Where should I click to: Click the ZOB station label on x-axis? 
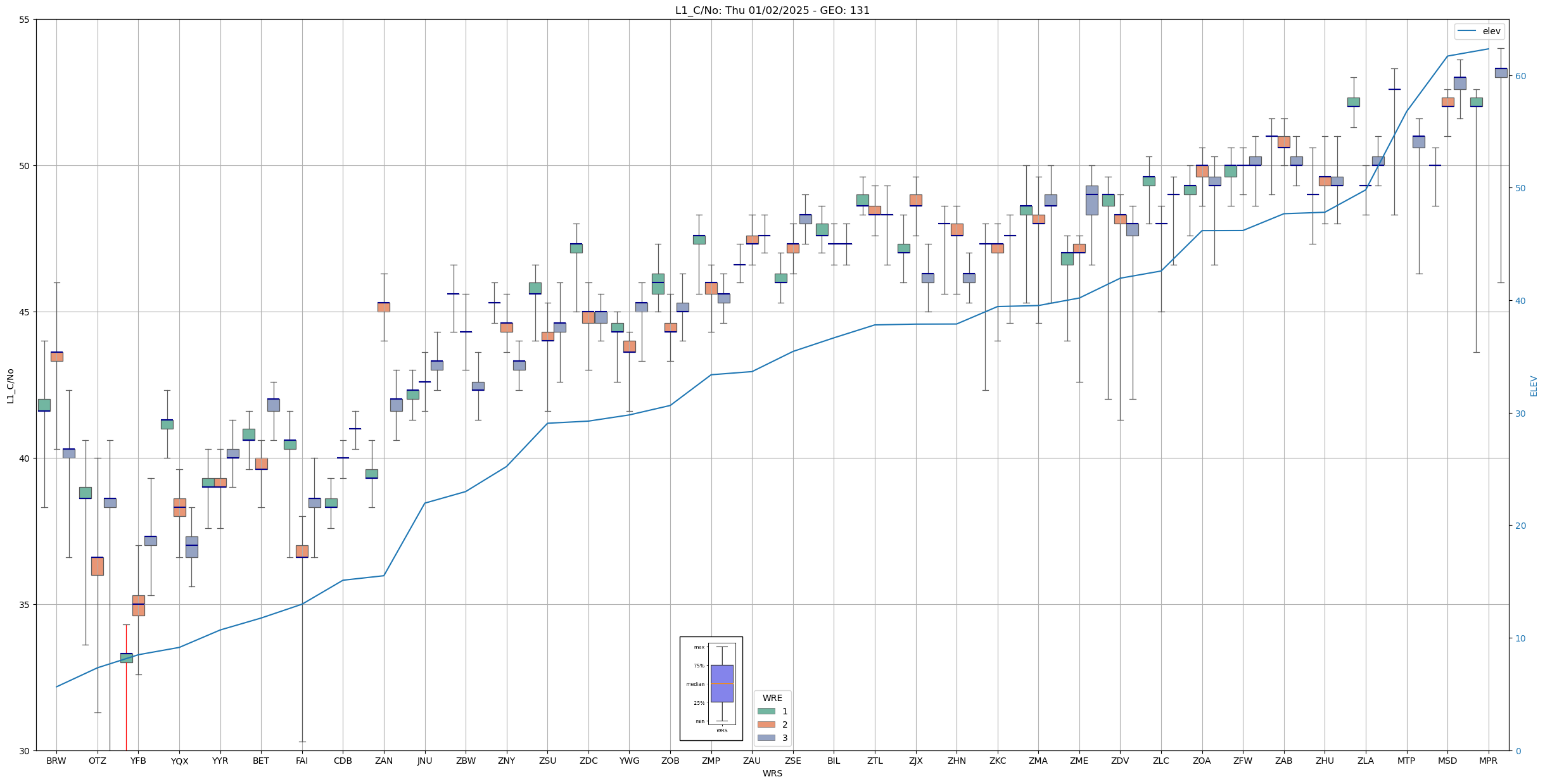click(670, 761)
